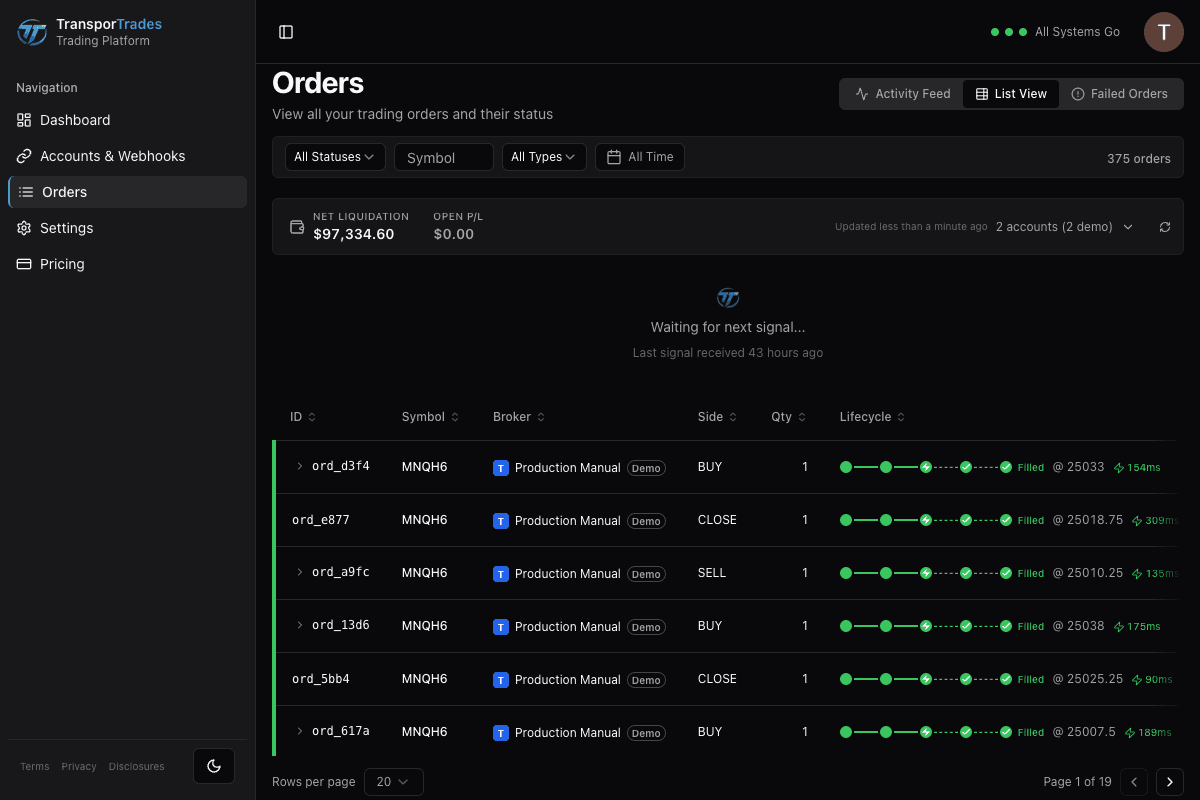
Task: Open the Terms link
Action: (35, 767)
